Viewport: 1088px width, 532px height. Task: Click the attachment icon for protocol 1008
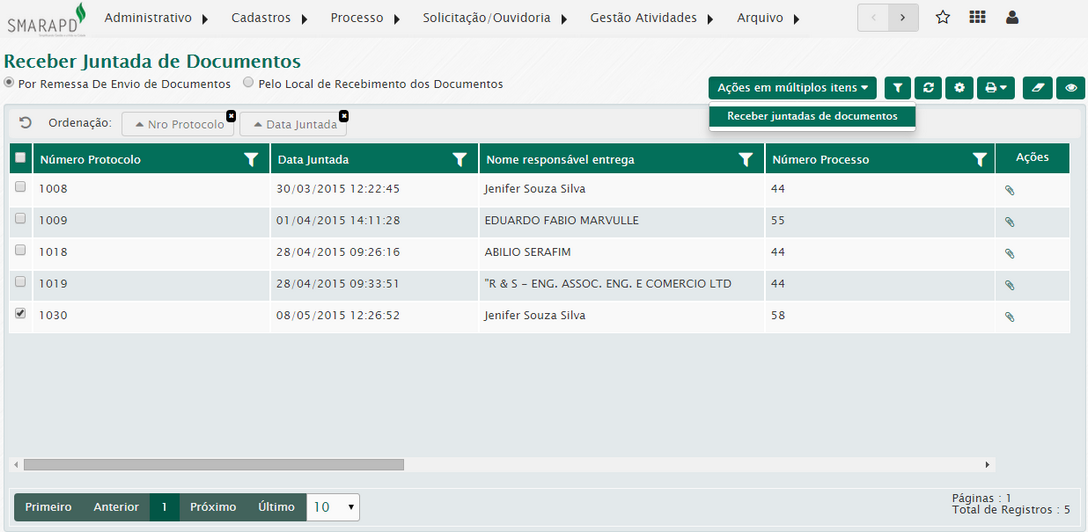pyautogui.click(x=1009, y=191)
